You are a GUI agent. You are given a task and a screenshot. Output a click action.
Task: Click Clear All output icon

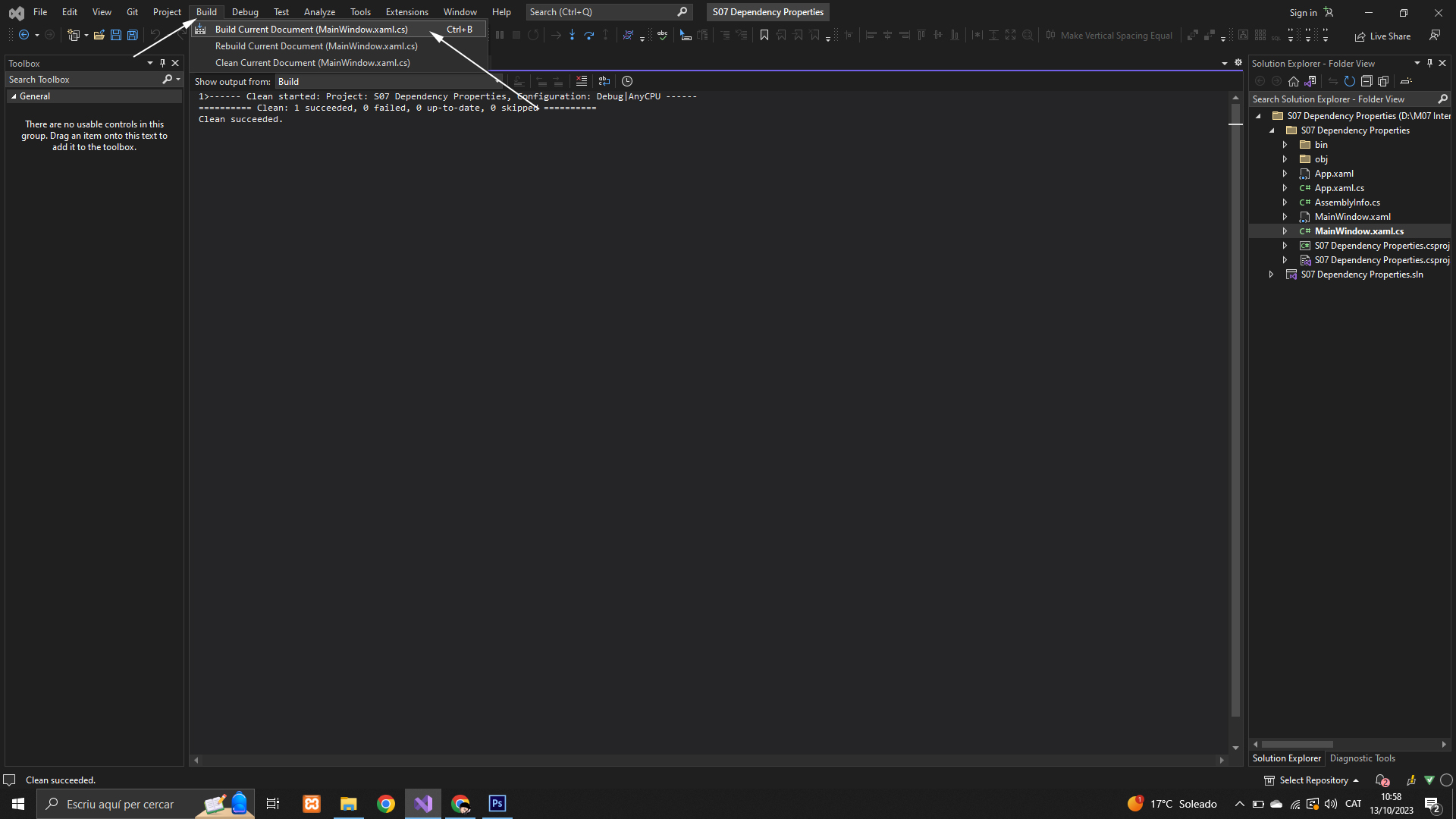point(582,81)
